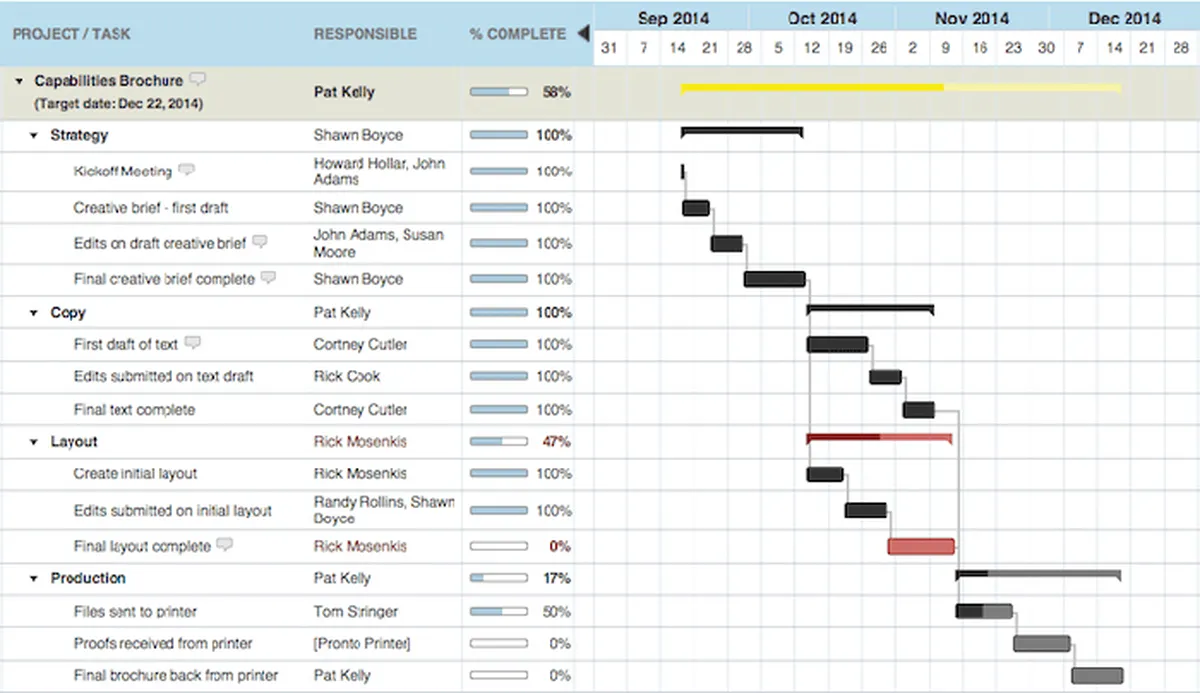The width and height of the screenshot is (1200, 693).
Task: Select the First draft of text Gantt bar
Action: [x=837, y=344]
